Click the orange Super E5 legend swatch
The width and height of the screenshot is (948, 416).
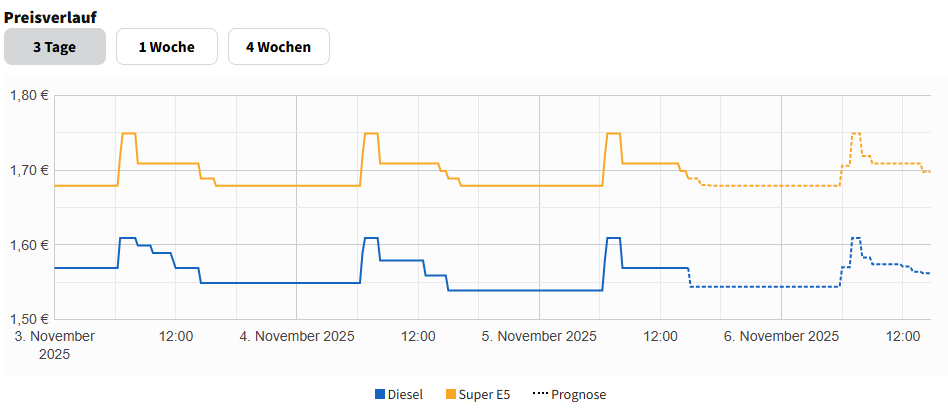[x=450, y=394]
